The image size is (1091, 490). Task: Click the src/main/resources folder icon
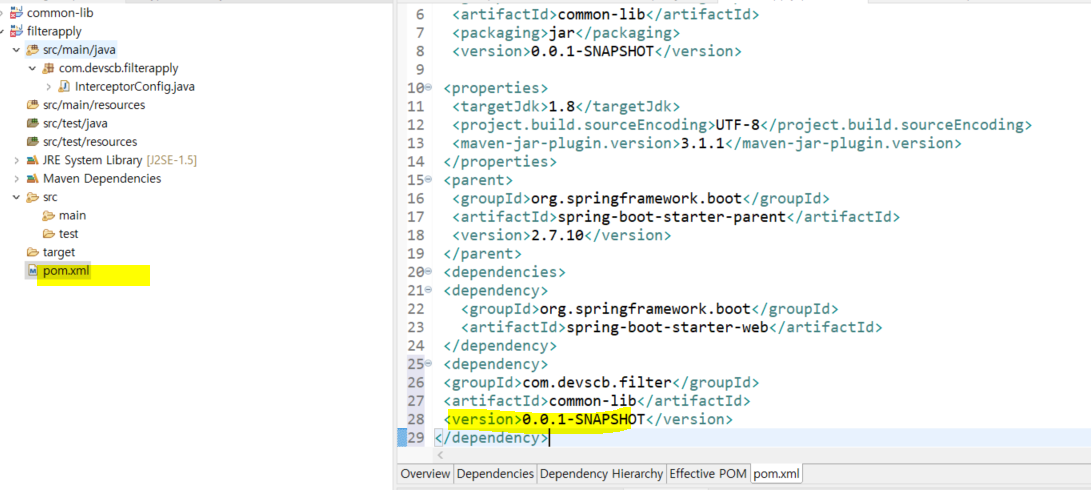pyautogui.click(x=32, y=105)
